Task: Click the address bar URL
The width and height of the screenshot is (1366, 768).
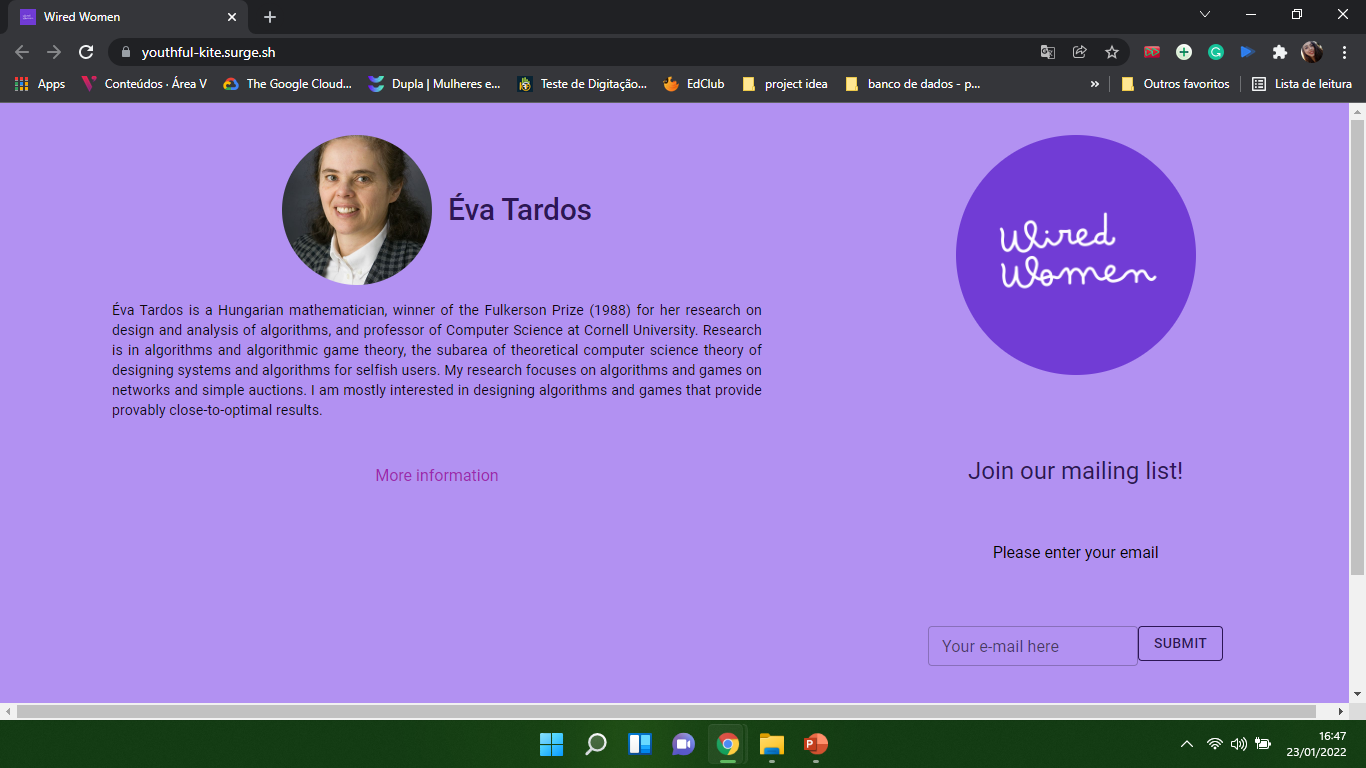Action: pyautogui.click(x=208, y=52)
